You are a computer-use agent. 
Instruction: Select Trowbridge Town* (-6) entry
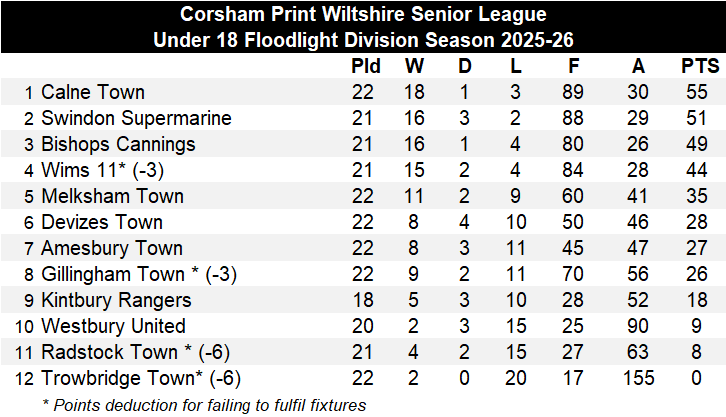141,378
